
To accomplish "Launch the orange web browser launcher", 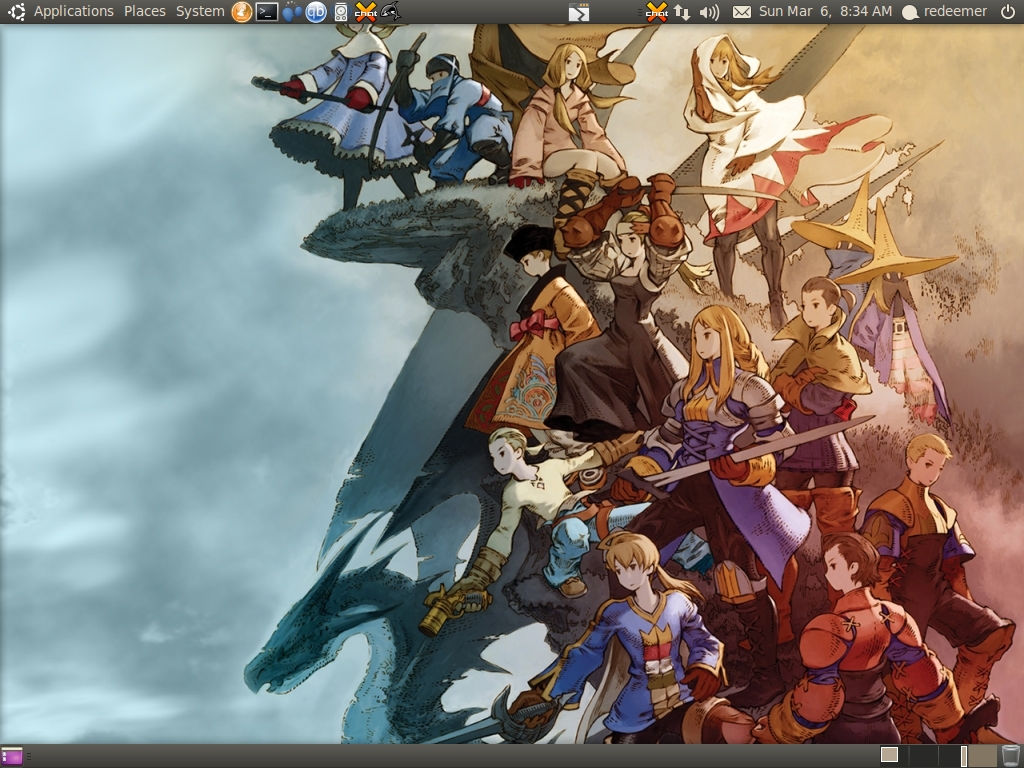I will 242,12.
